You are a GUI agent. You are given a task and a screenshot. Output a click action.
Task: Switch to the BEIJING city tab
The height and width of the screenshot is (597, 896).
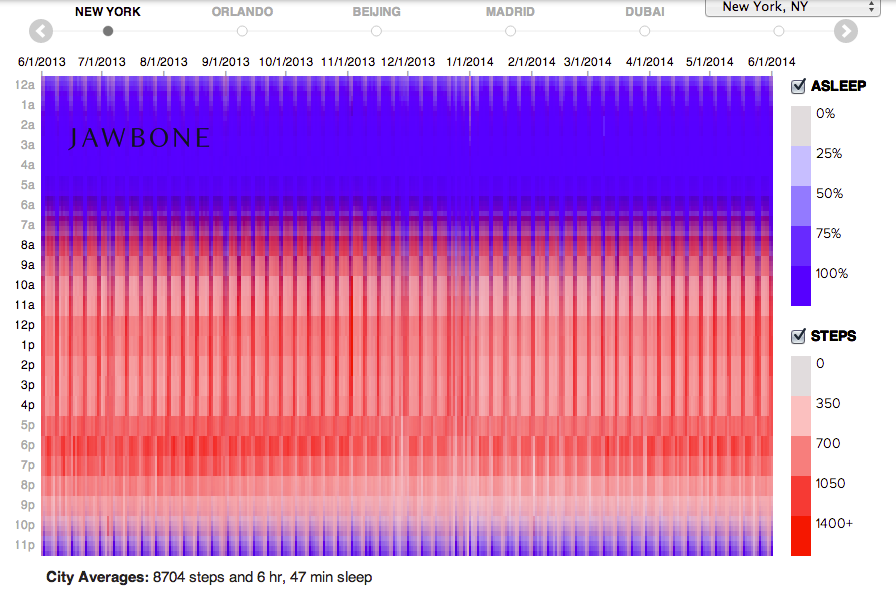[377, 11]
